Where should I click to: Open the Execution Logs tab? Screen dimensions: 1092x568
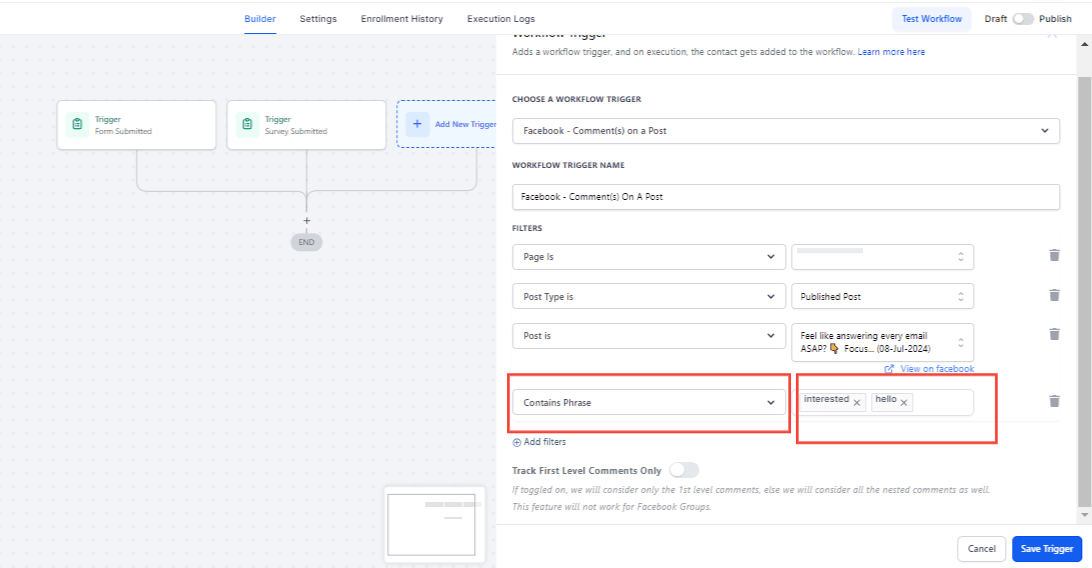click(x=501, y=19)
